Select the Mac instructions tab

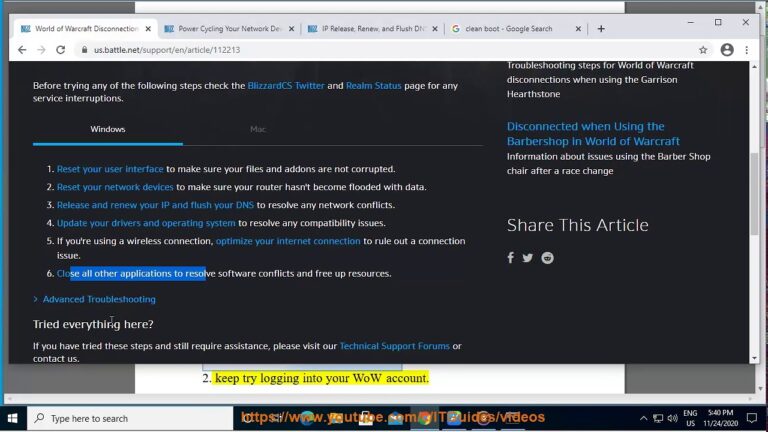(258, 129)
